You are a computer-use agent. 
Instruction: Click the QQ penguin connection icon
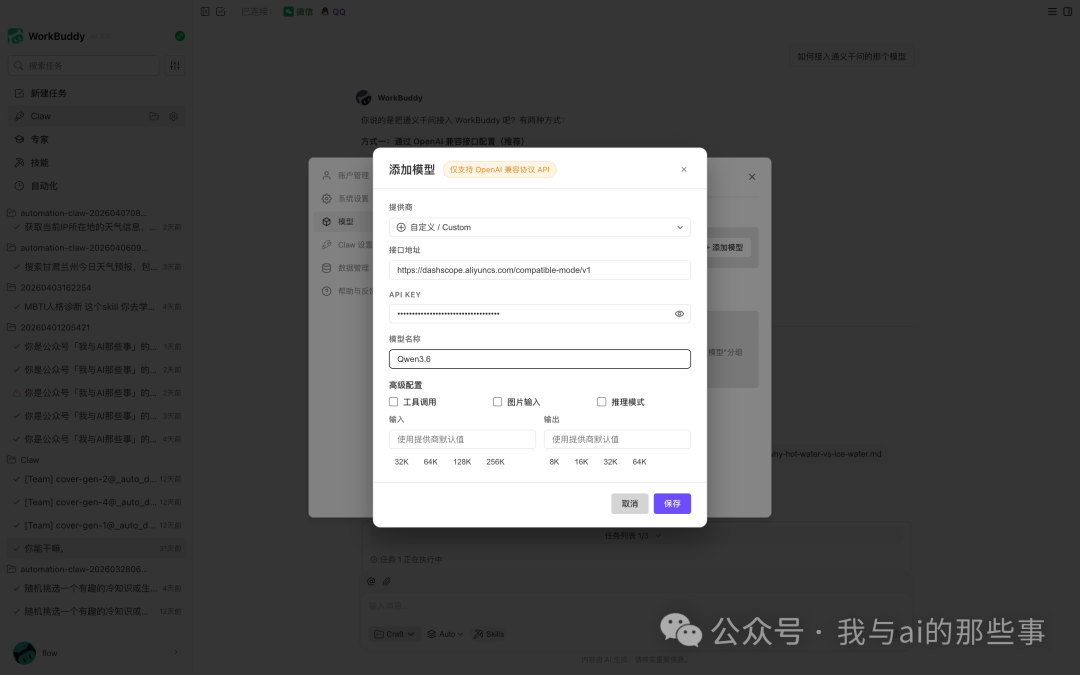(x=325, y=11)
